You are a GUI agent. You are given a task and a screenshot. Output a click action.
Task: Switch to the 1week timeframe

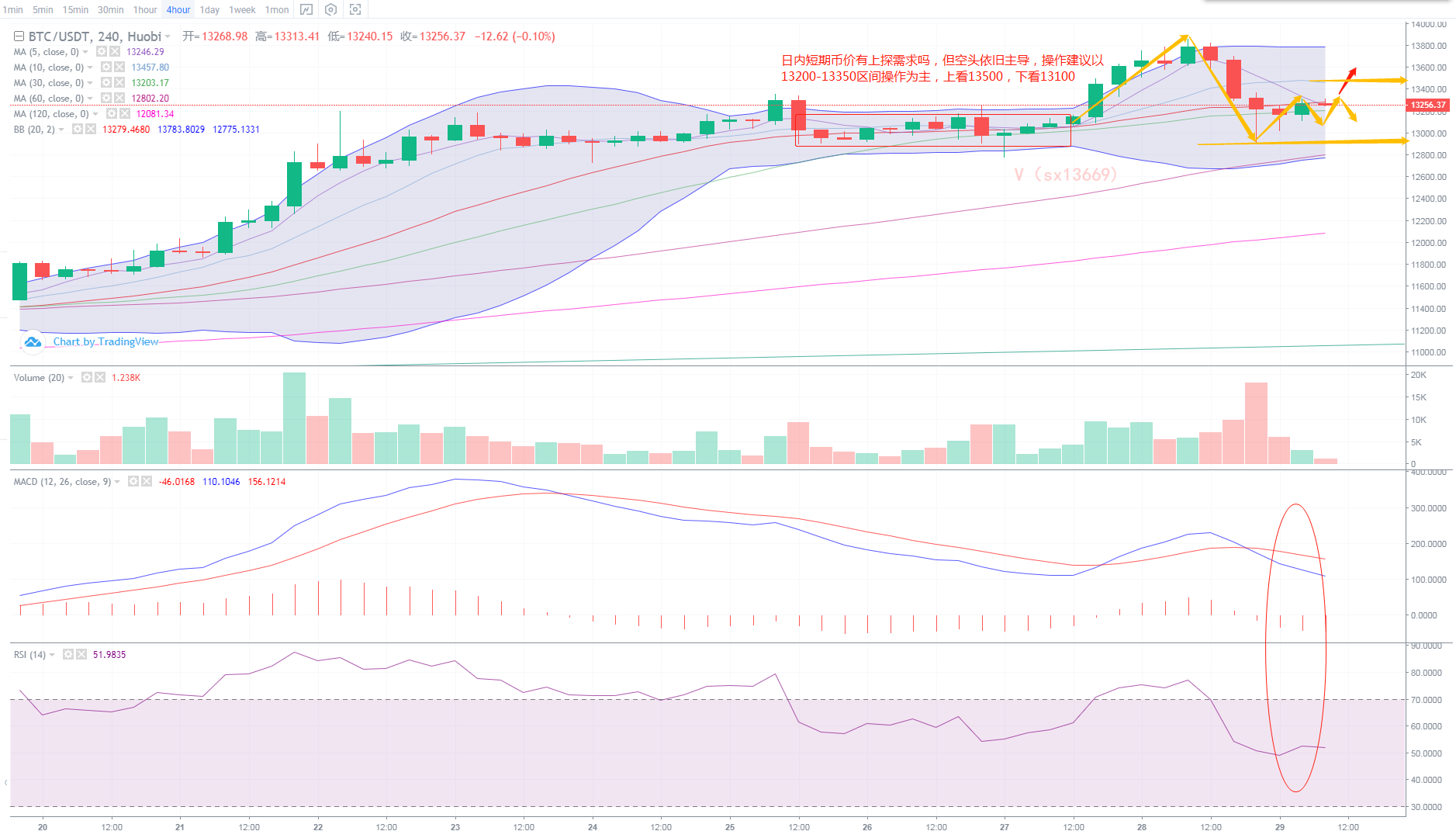click(242, 10)
